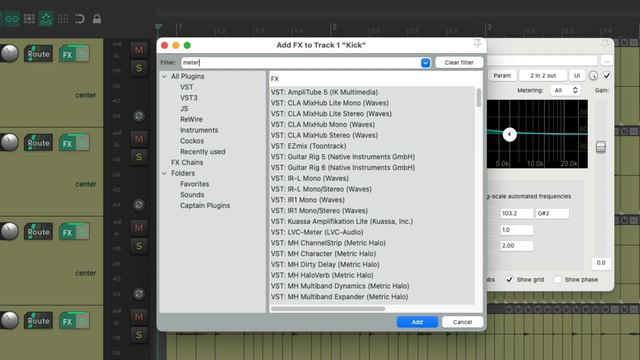Select EQ band 4 handle on the graph
640x360 pixels.
coord(509,134)
